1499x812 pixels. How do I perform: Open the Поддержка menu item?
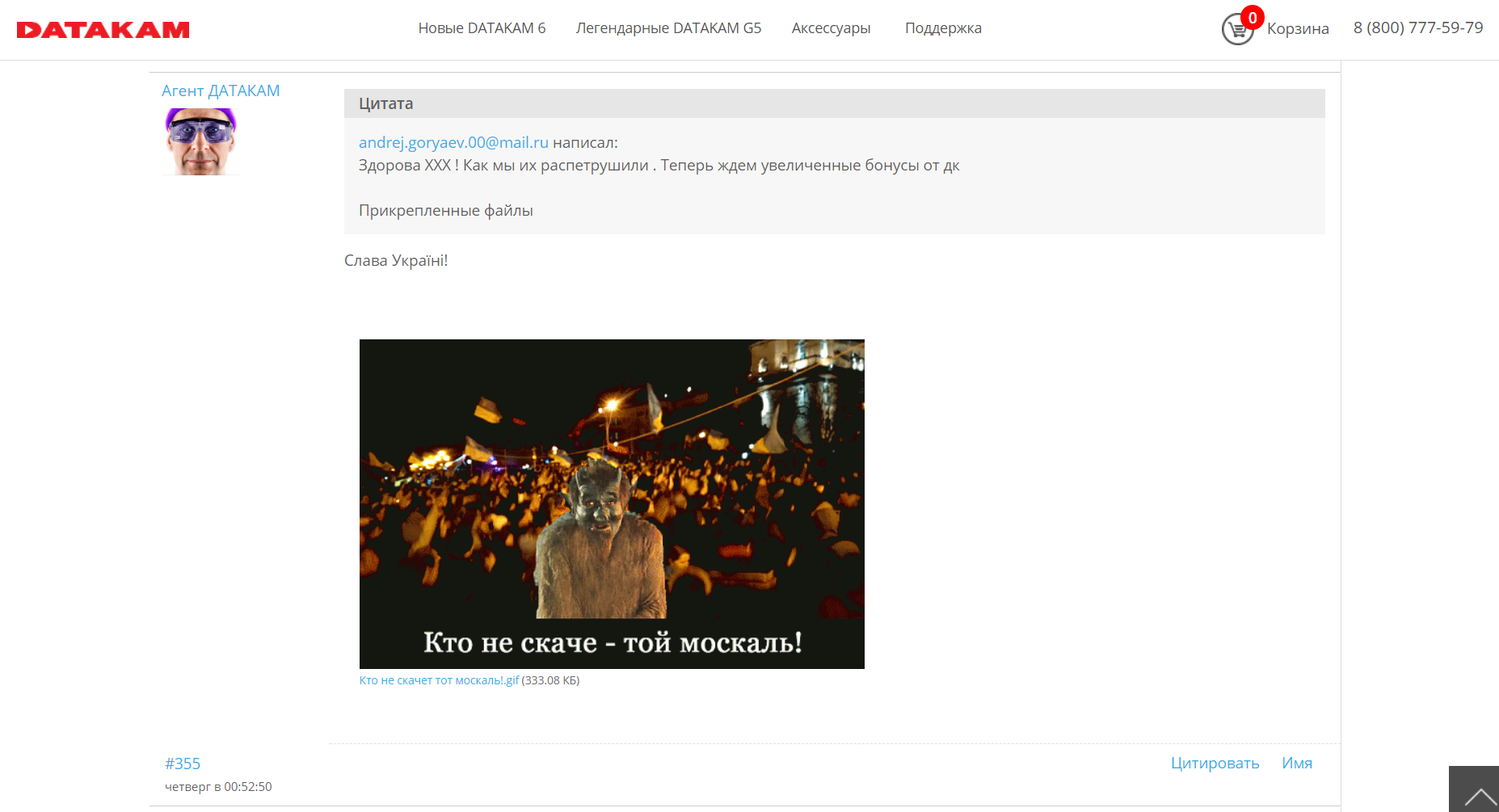tap(943, 28)
